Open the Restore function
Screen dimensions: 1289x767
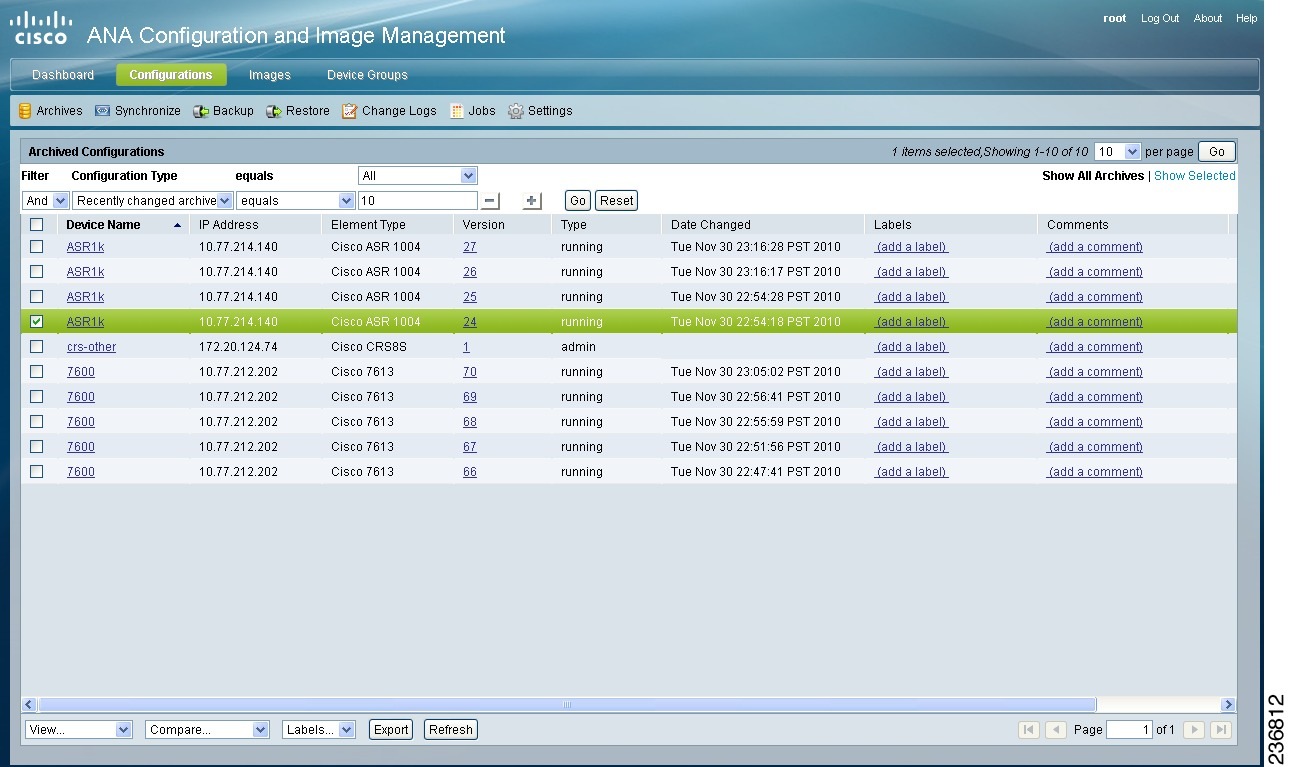click(297, 111)
